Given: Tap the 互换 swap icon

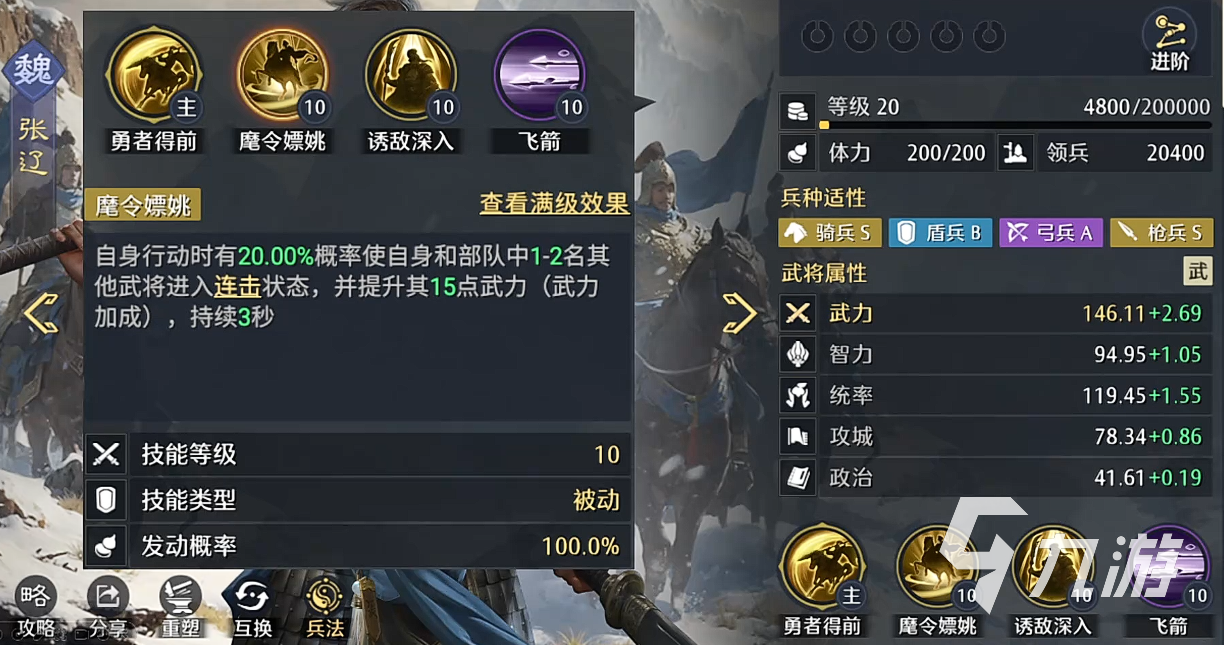Looking at the screenshot, I should pyautogui.click(x=253, y=608).
